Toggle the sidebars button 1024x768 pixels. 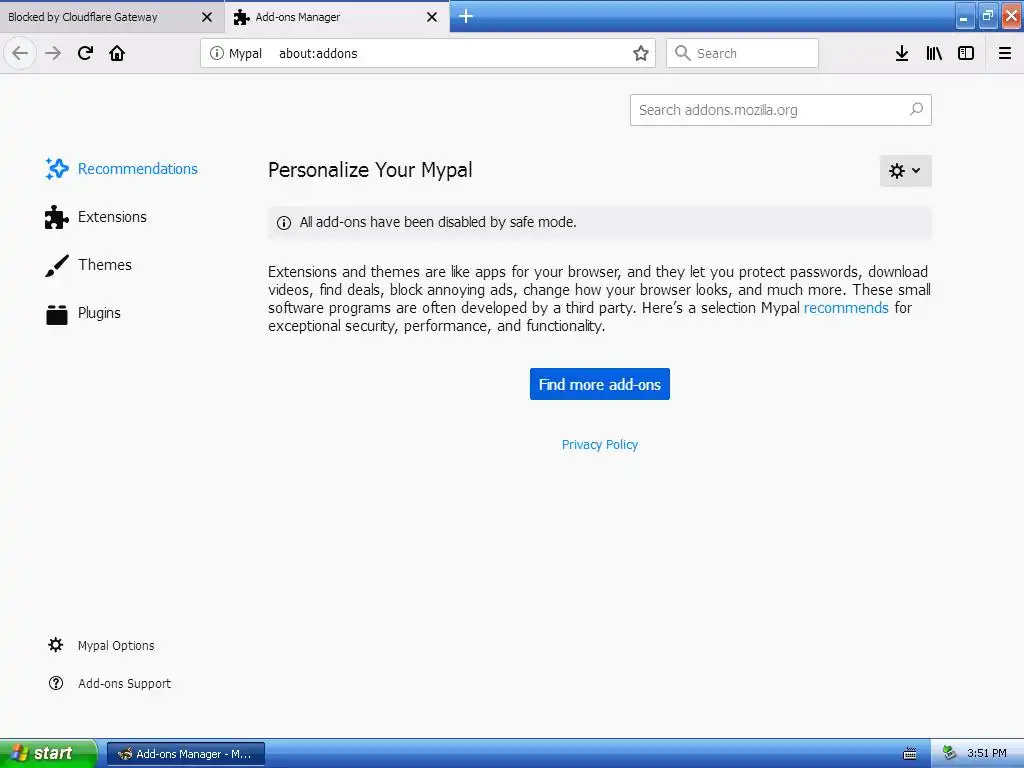click(x=966, y=53)
